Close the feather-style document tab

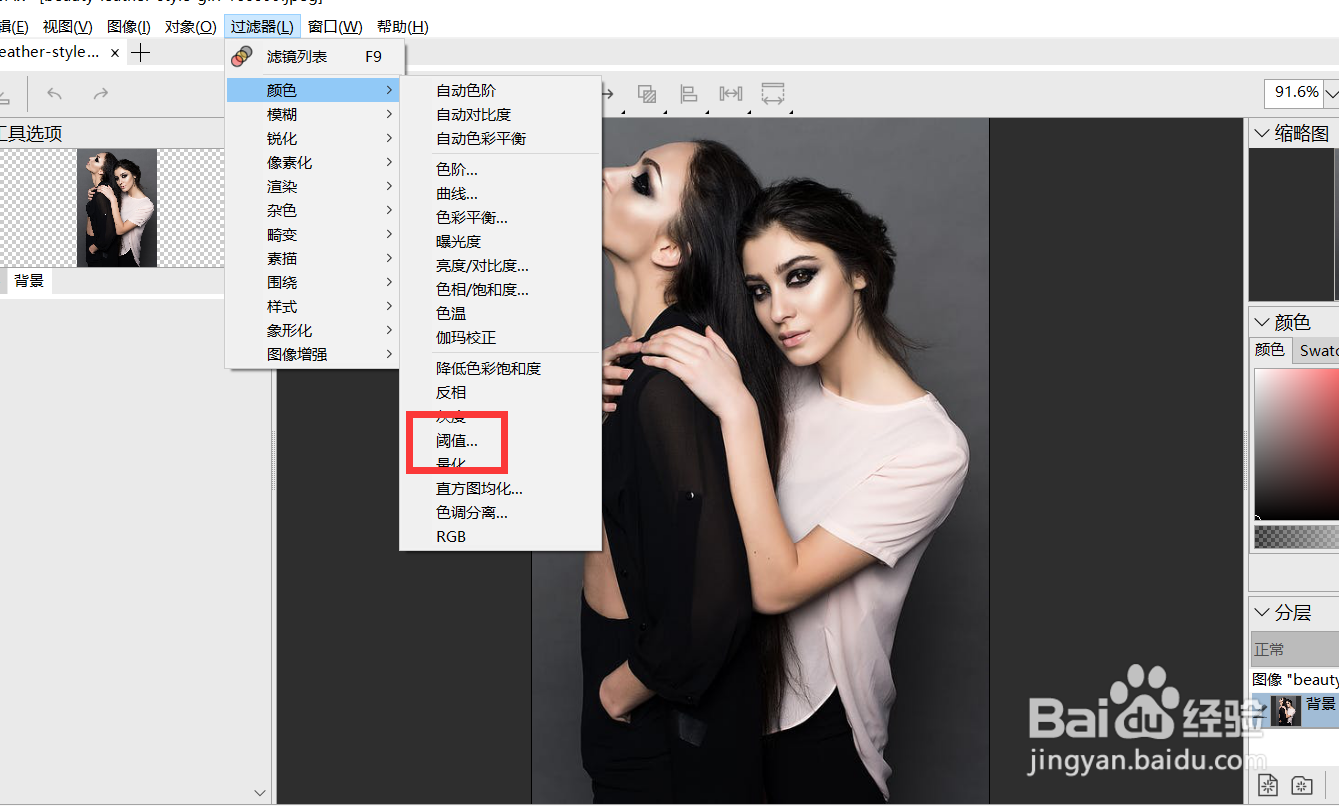click(115, 53)
